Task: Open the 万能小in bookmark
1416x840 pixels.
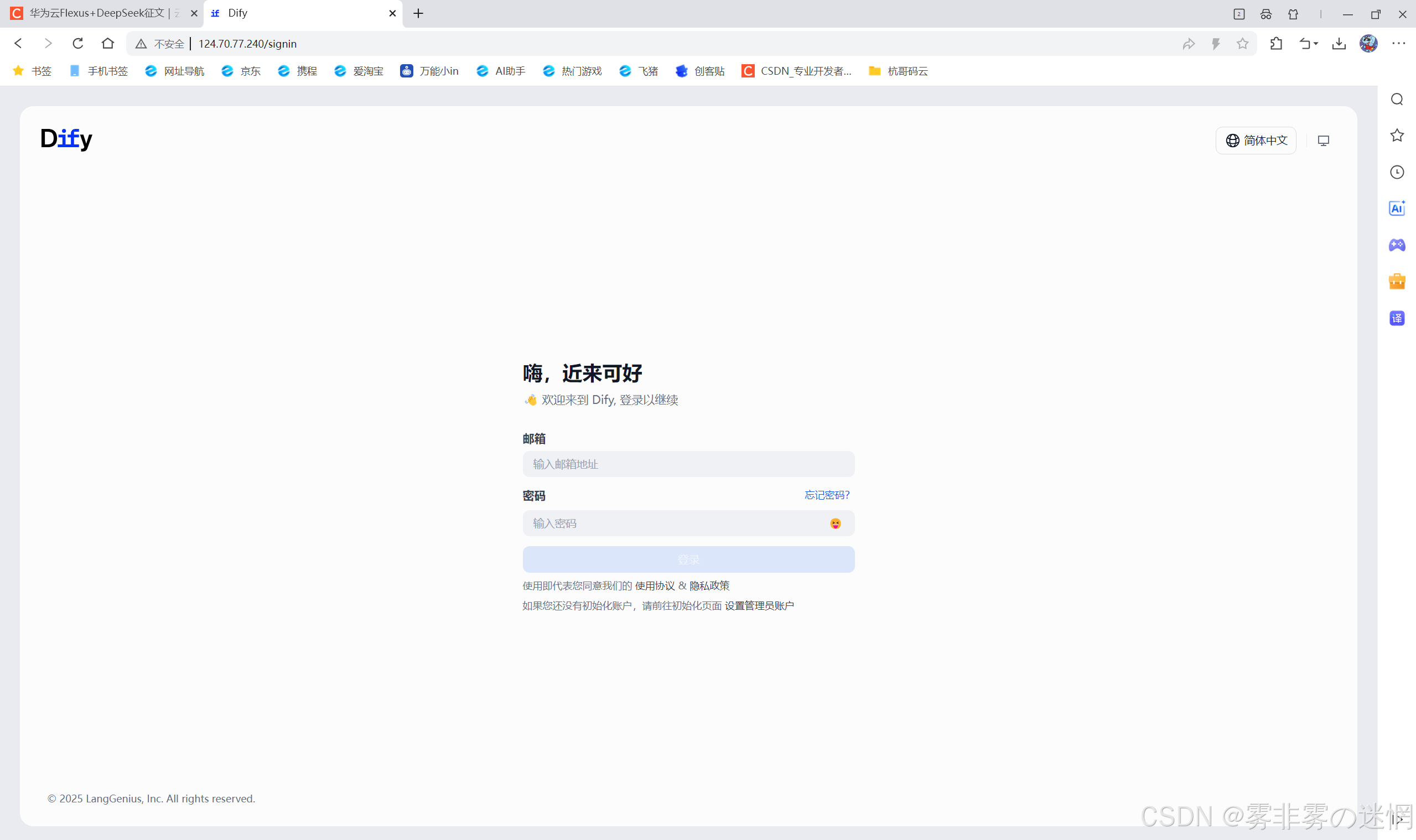Action: [429, 71]
